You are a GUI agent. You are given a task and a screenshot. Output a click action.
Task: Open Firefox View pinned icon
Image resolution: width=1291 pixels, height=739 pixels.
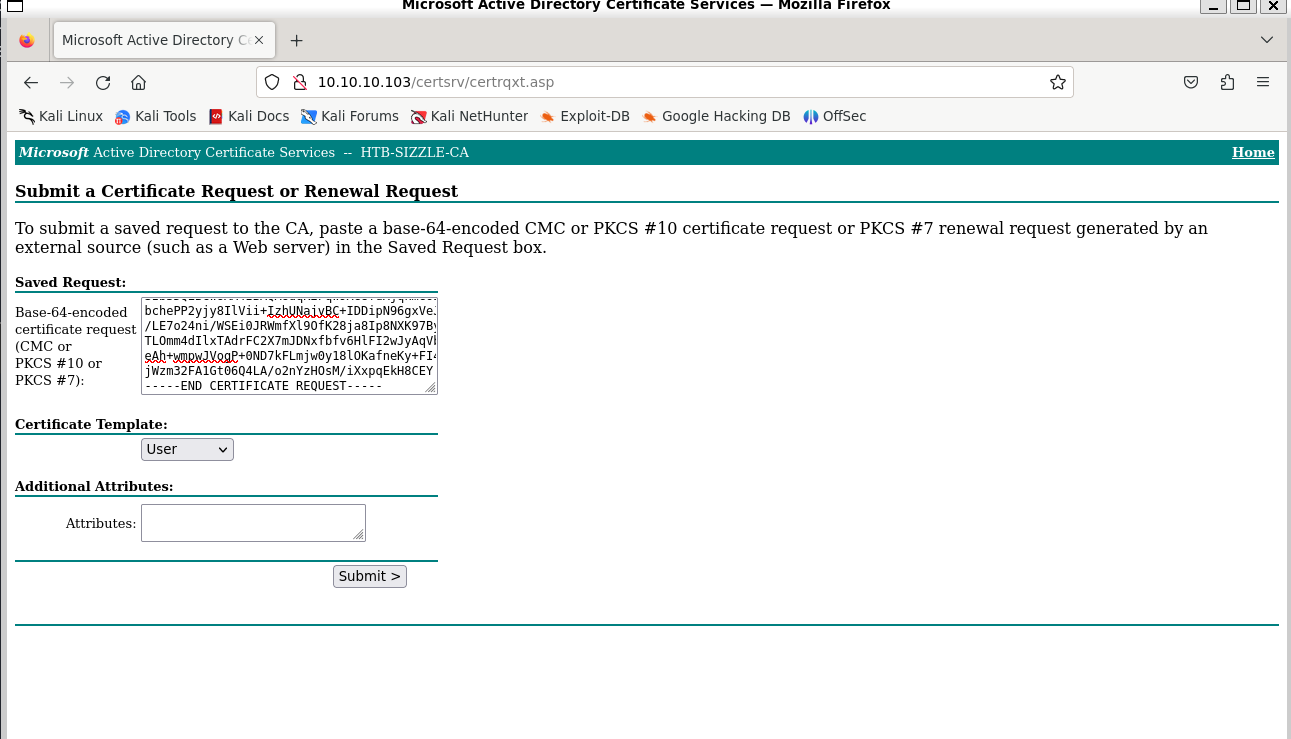click(27, 41)
